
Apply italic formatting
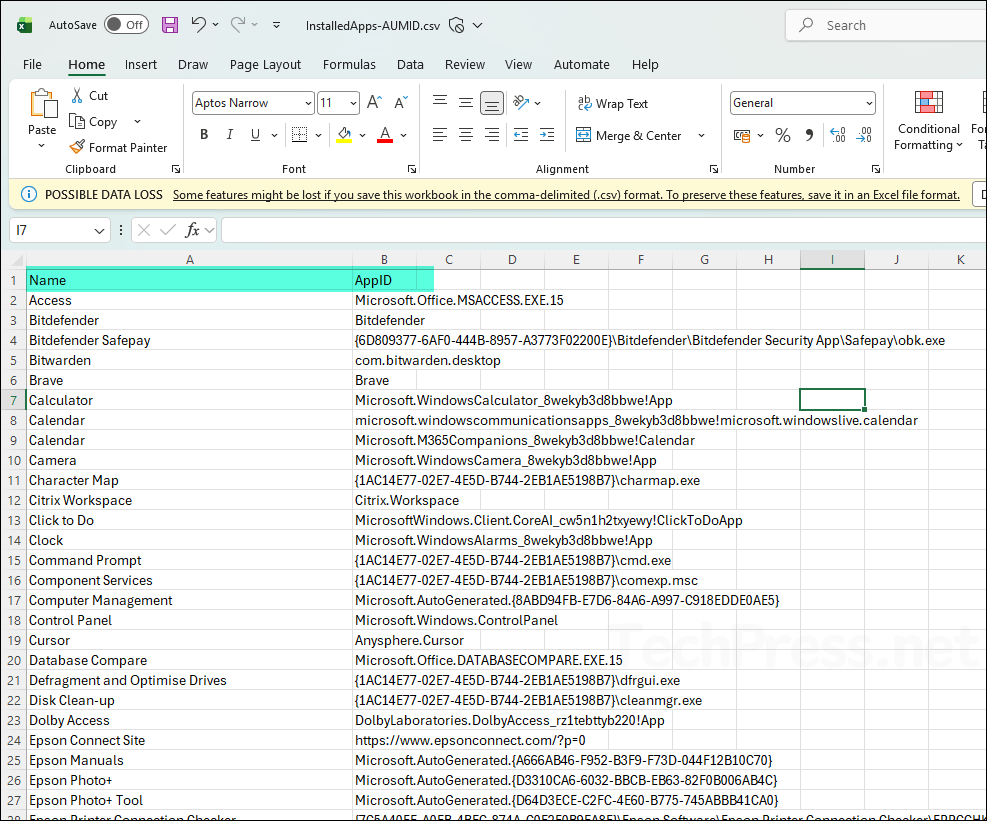tap(228, 133)
